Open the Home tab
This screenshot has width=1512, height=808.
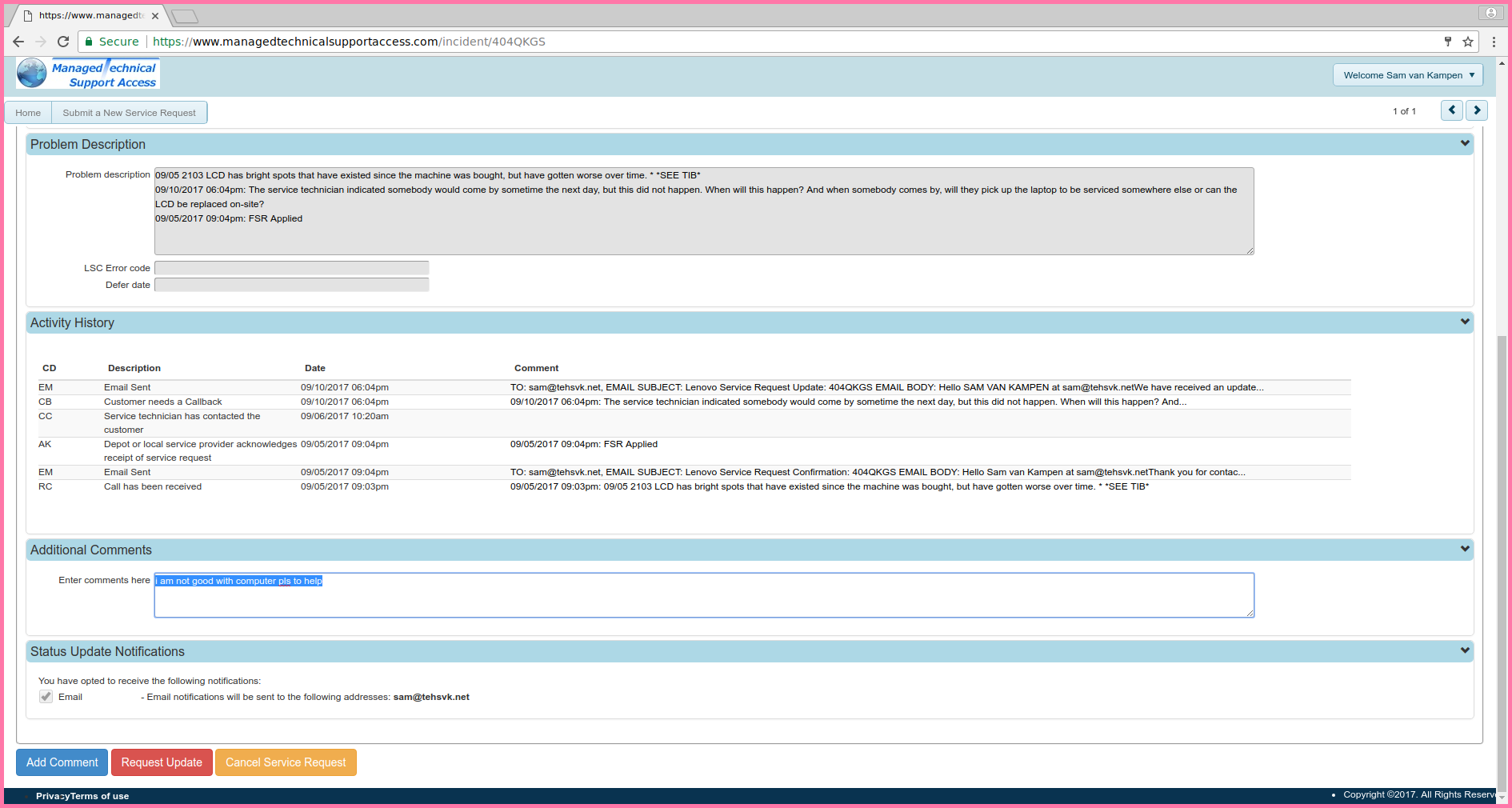point(28,113)
